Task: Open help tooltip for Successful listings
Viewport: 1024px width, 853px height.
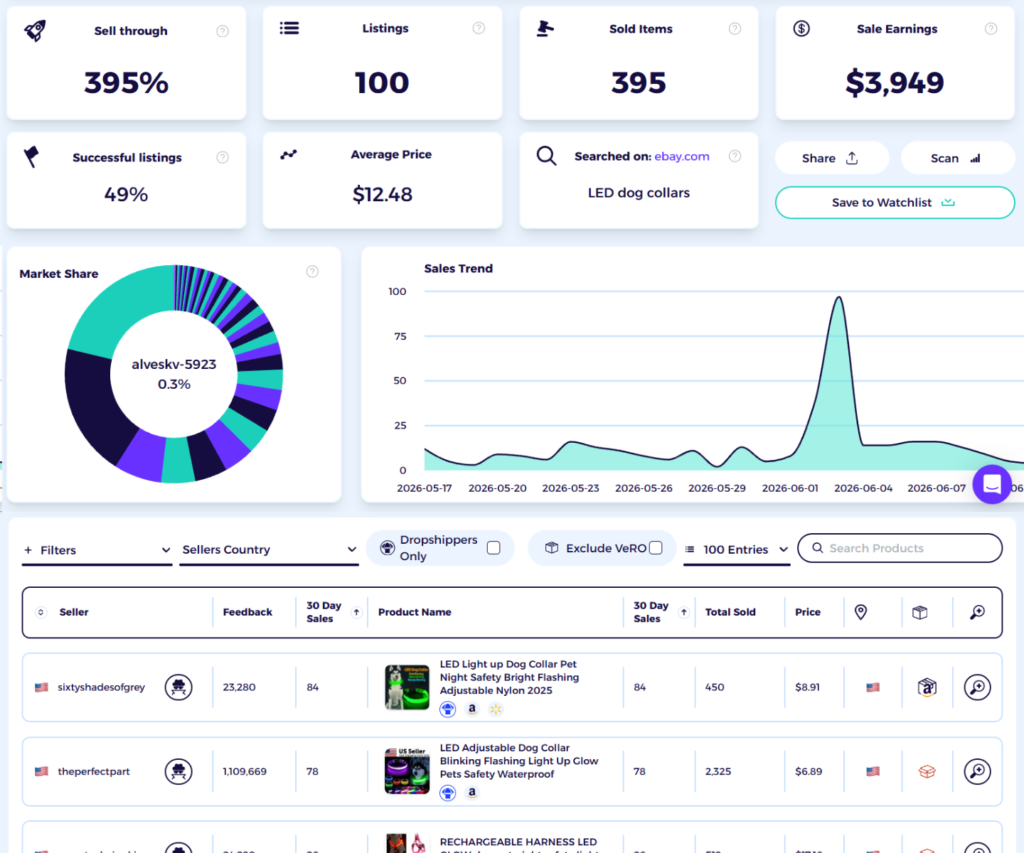Action: [223, 157]
